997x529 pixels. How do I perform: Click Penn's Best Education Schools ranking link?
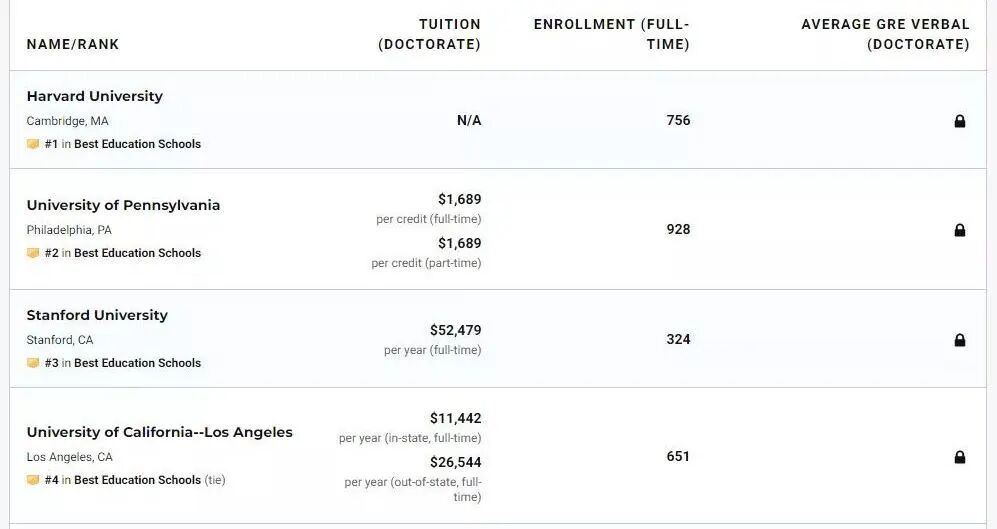(x=137, y=253)
